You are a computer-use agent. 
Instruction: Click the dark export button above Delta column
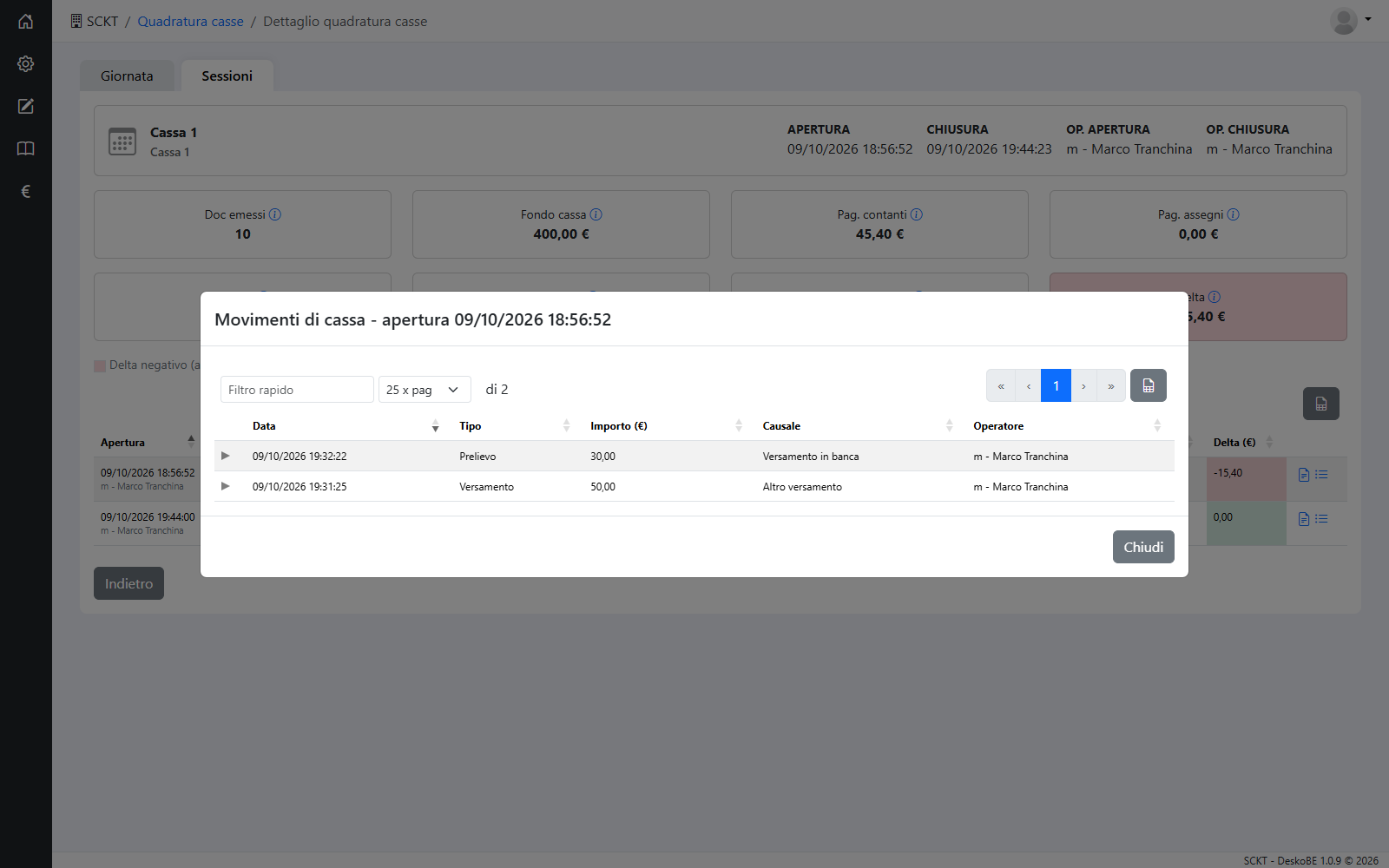[x=1320, y=404]
